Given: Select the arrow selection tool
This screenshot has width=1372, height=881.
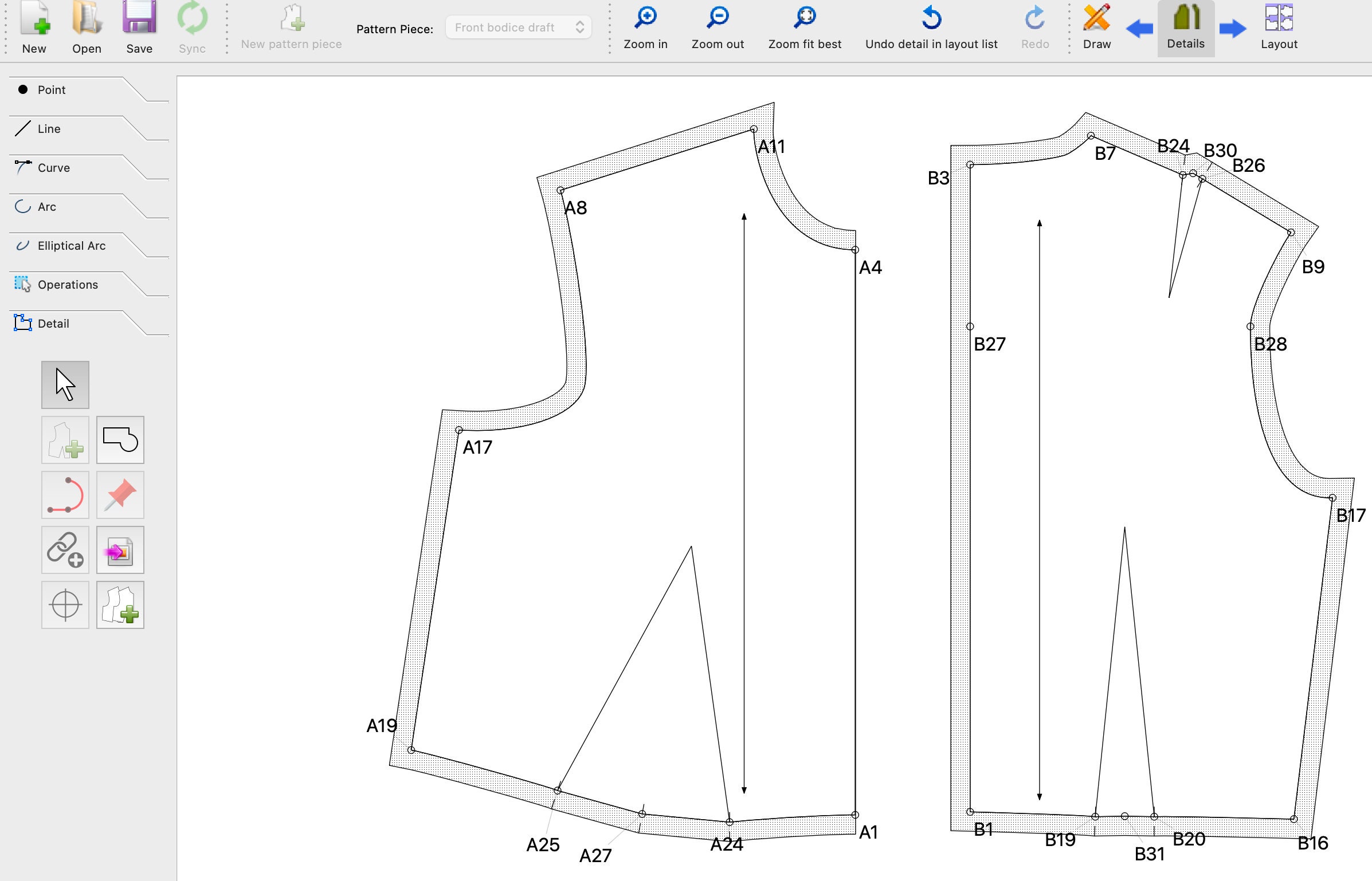Looking at the screenshot, I should point(65,384).
